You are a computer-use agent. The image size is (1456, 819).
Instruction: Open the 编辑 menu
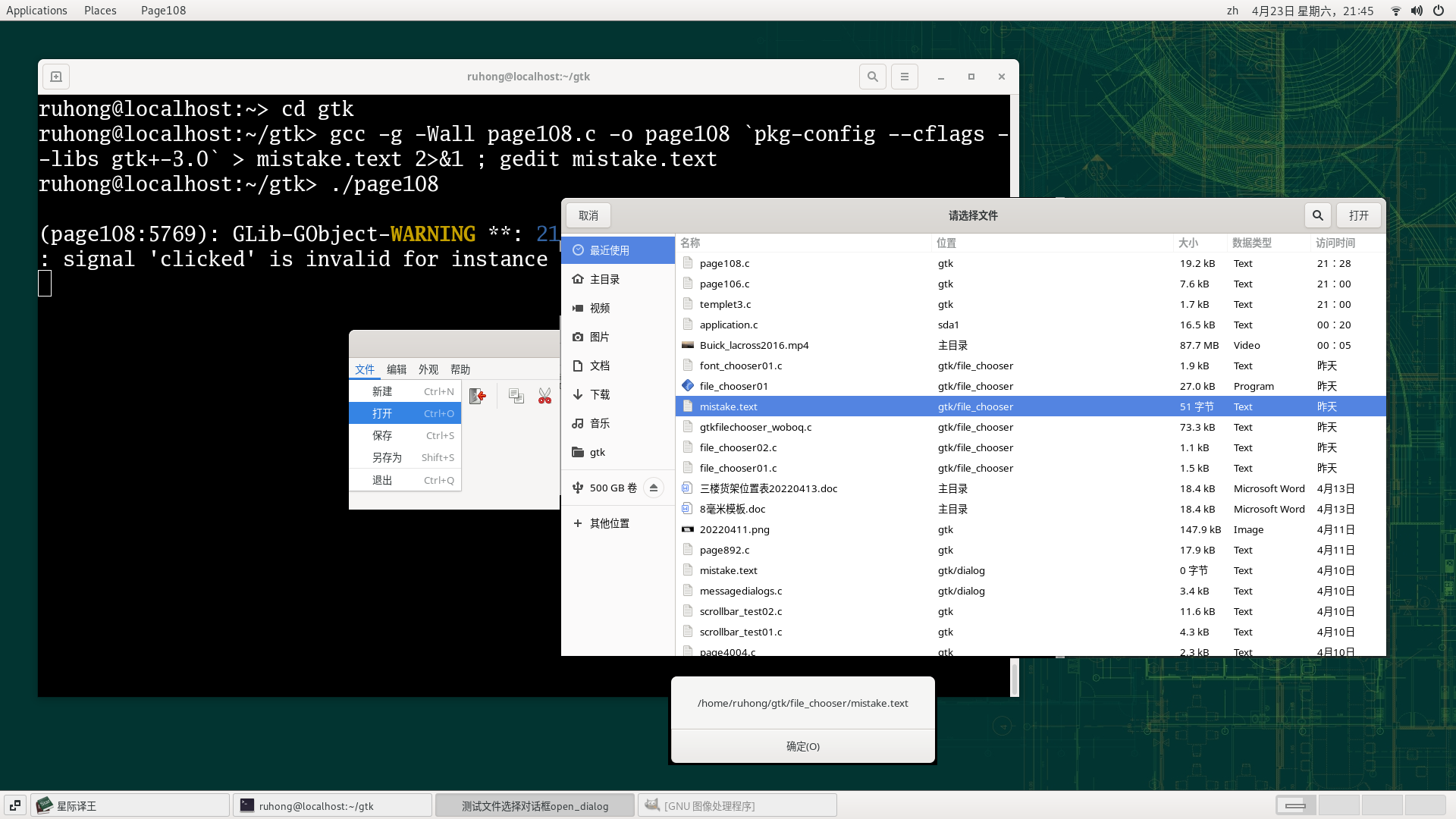point(397,369)
